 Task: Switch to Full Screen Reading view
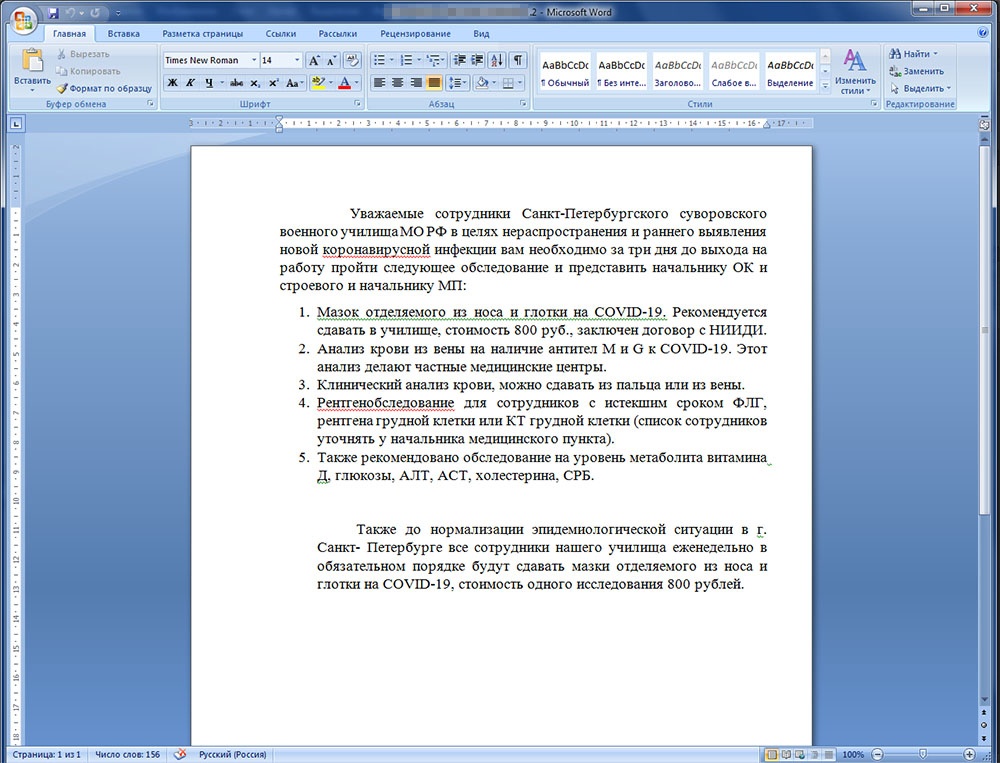point(786,754)
